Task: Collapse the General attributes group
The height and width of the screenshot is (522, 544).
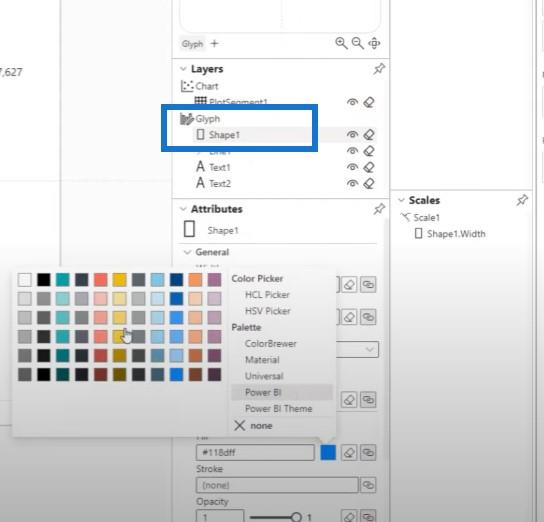Action: click(x=187, y=252)
